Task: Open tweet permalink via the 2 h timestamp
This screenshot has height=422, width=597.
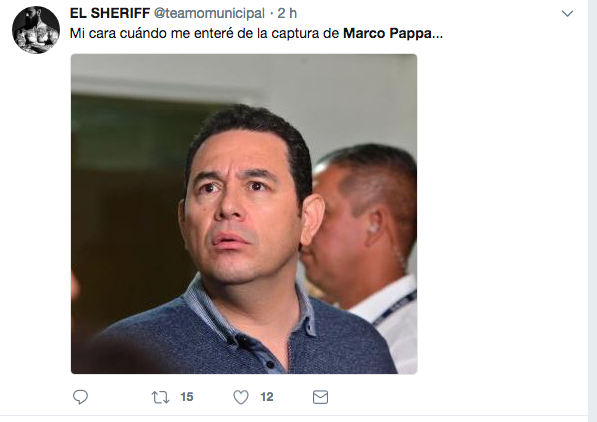Action: coord(287,13)
